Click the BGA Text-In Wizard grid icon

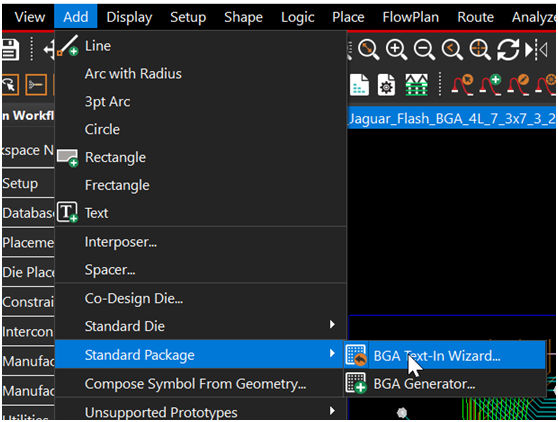click(x=356, y=355)
